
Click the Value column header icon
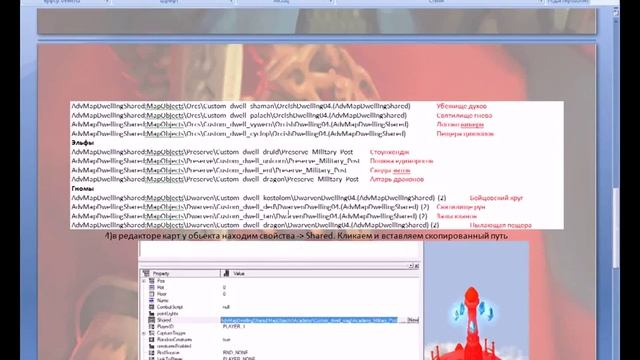click(226, 273)
